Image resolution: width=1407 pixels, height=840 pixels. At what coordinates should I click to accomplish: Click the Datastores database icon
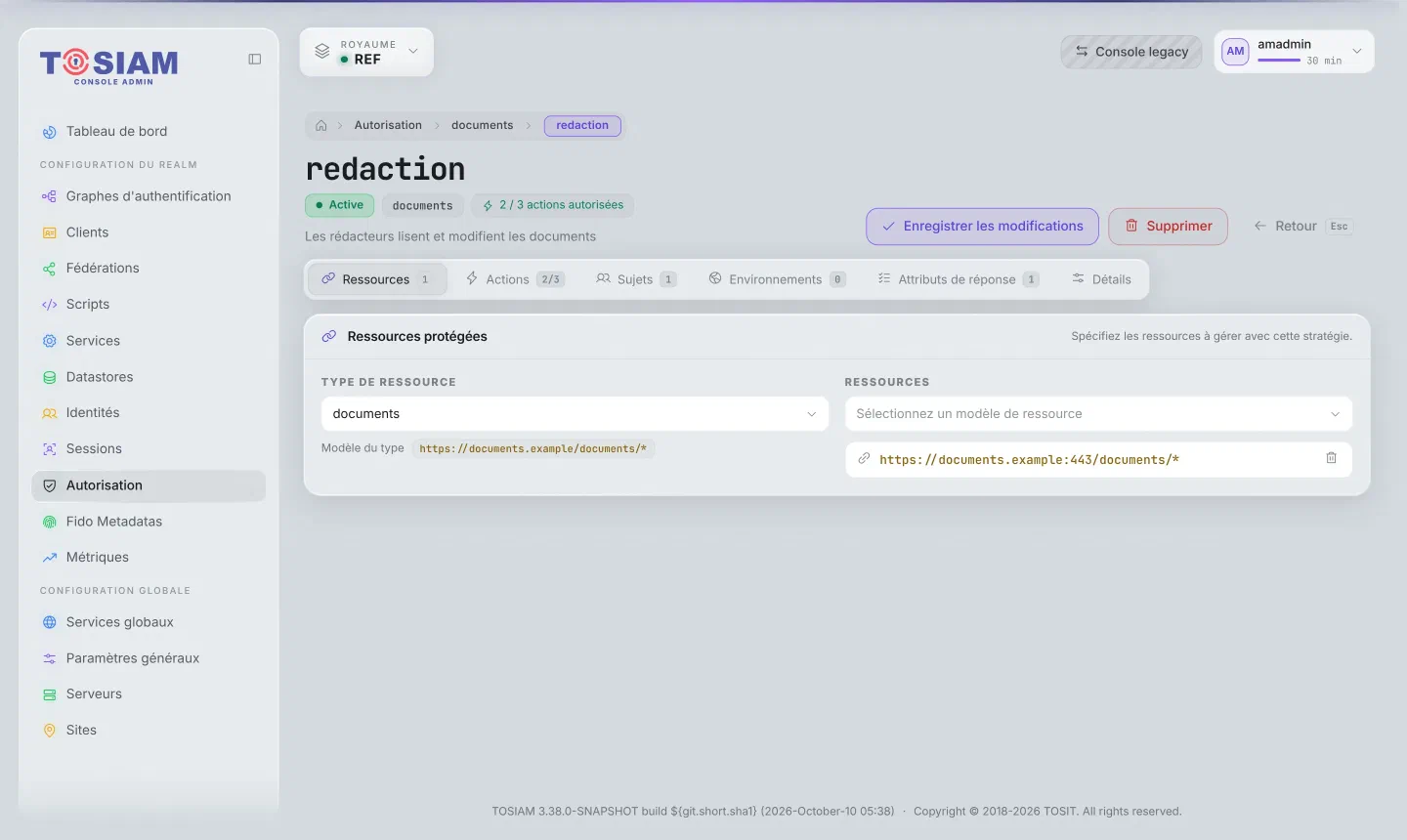coord(50,377)
